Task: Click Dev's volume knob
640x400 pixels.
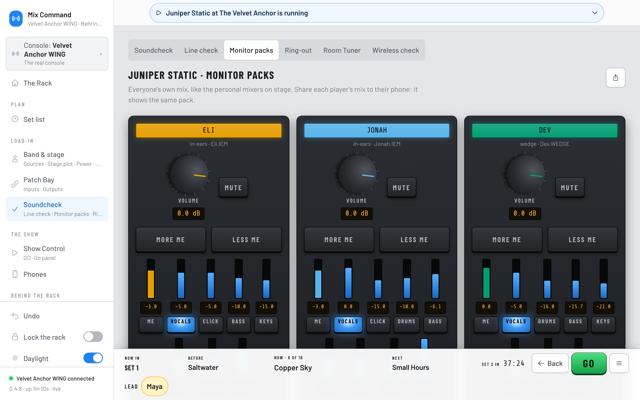Action: tap(525, 174)
